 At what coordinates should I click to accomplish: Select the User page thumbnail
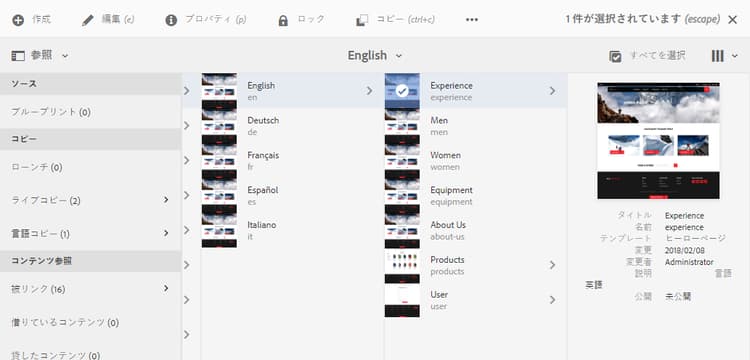(402, 300)
